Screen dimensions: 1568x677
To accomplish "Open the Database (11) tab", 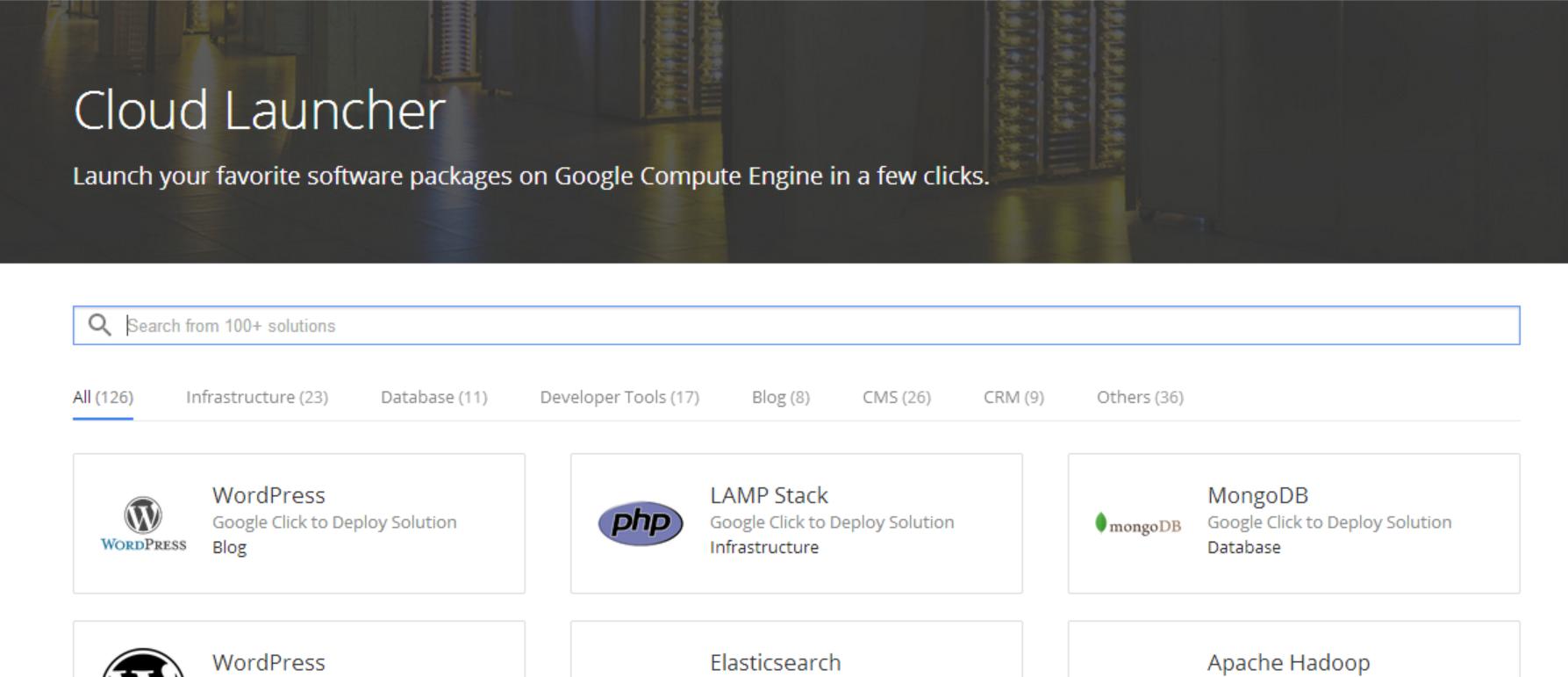I will point(433,397).
